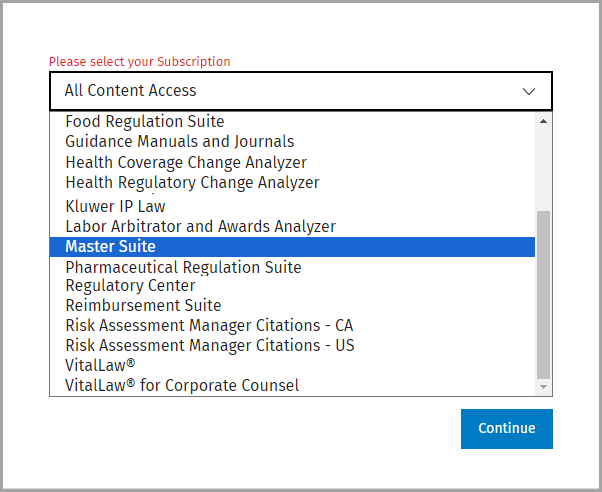This screenshot has height=492, width=602.
Task: Select Kluwer IP Law option
Action: 292,206
